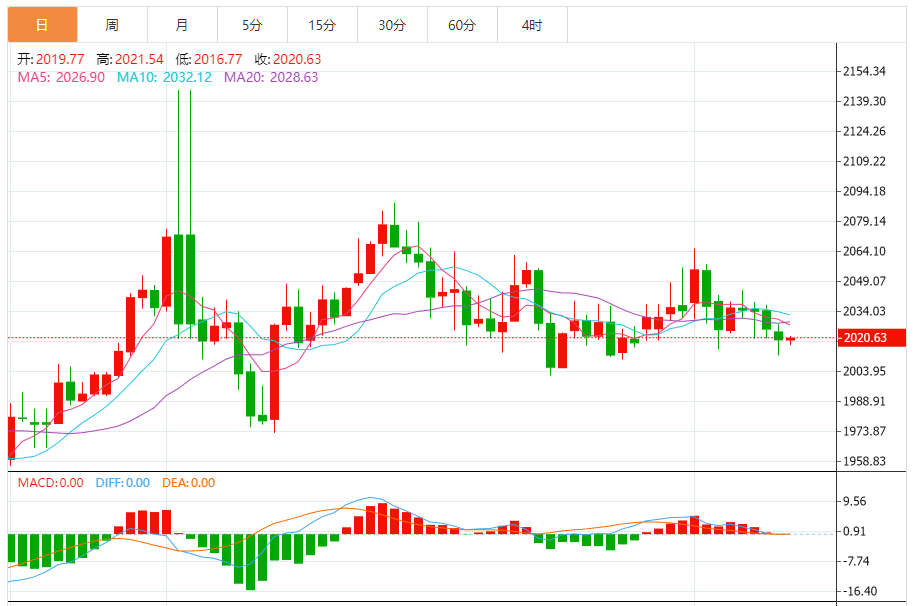Image resolution: width=914 pixels, height=606 pixels.
Task: Click the 2049.07 price axis label
Action: (x=864, y=281)
